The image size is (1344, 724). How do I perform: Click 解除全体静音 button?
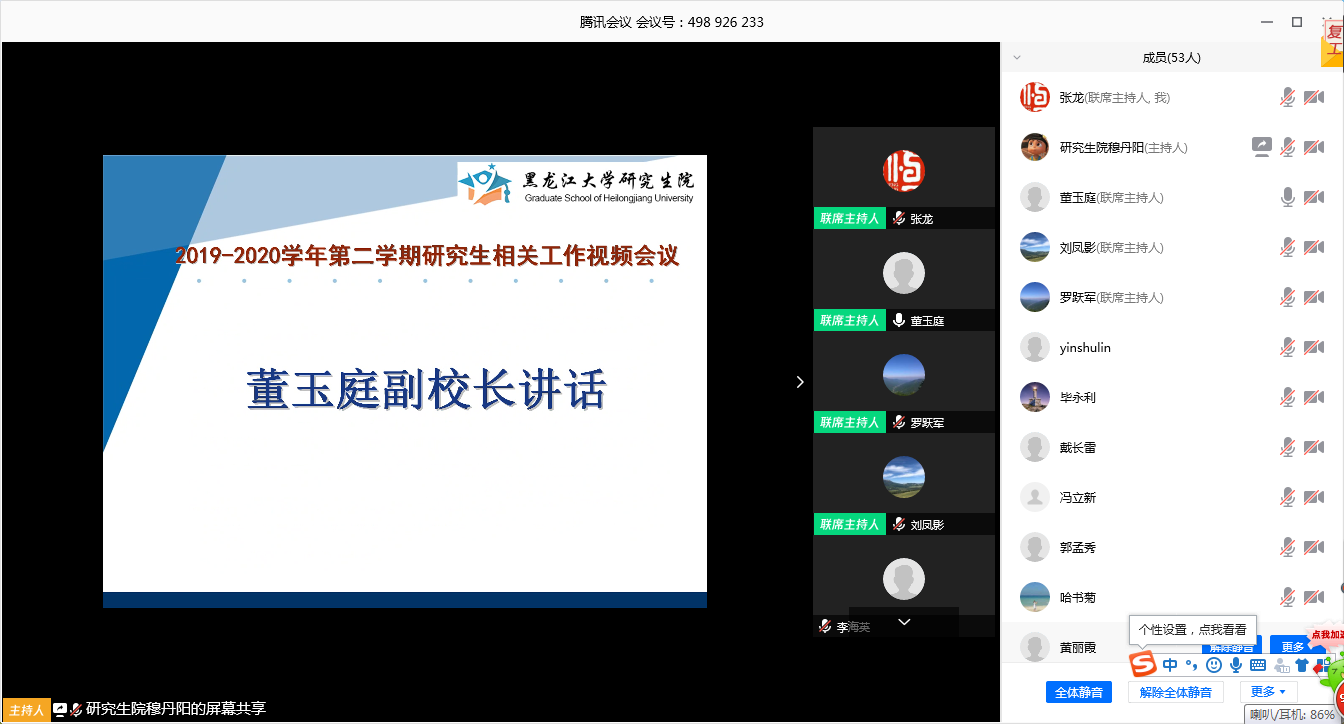[1176, 692]
